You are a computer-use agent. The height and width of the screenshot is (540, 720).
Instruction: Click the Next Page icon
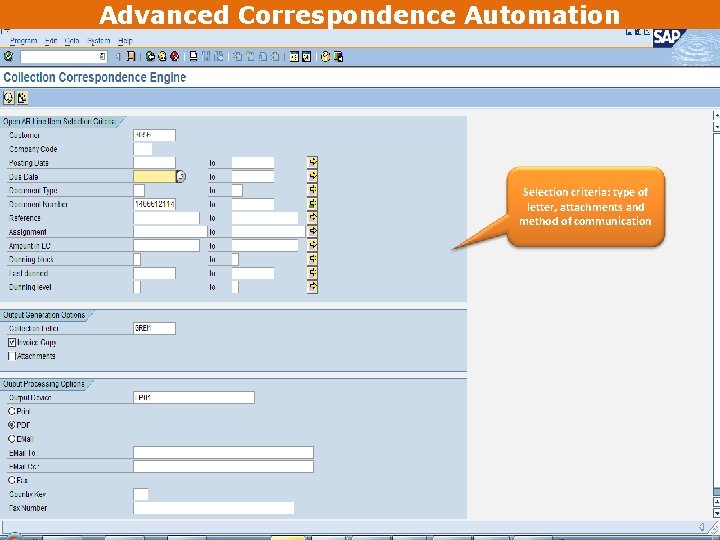(x=262, y=56)
